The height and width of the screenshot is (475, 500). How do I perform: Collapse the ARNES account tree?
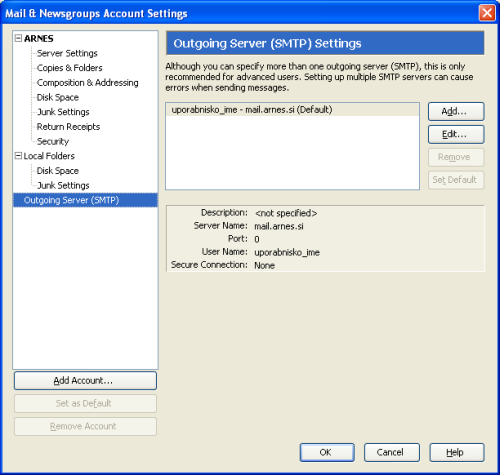(18, 38)
